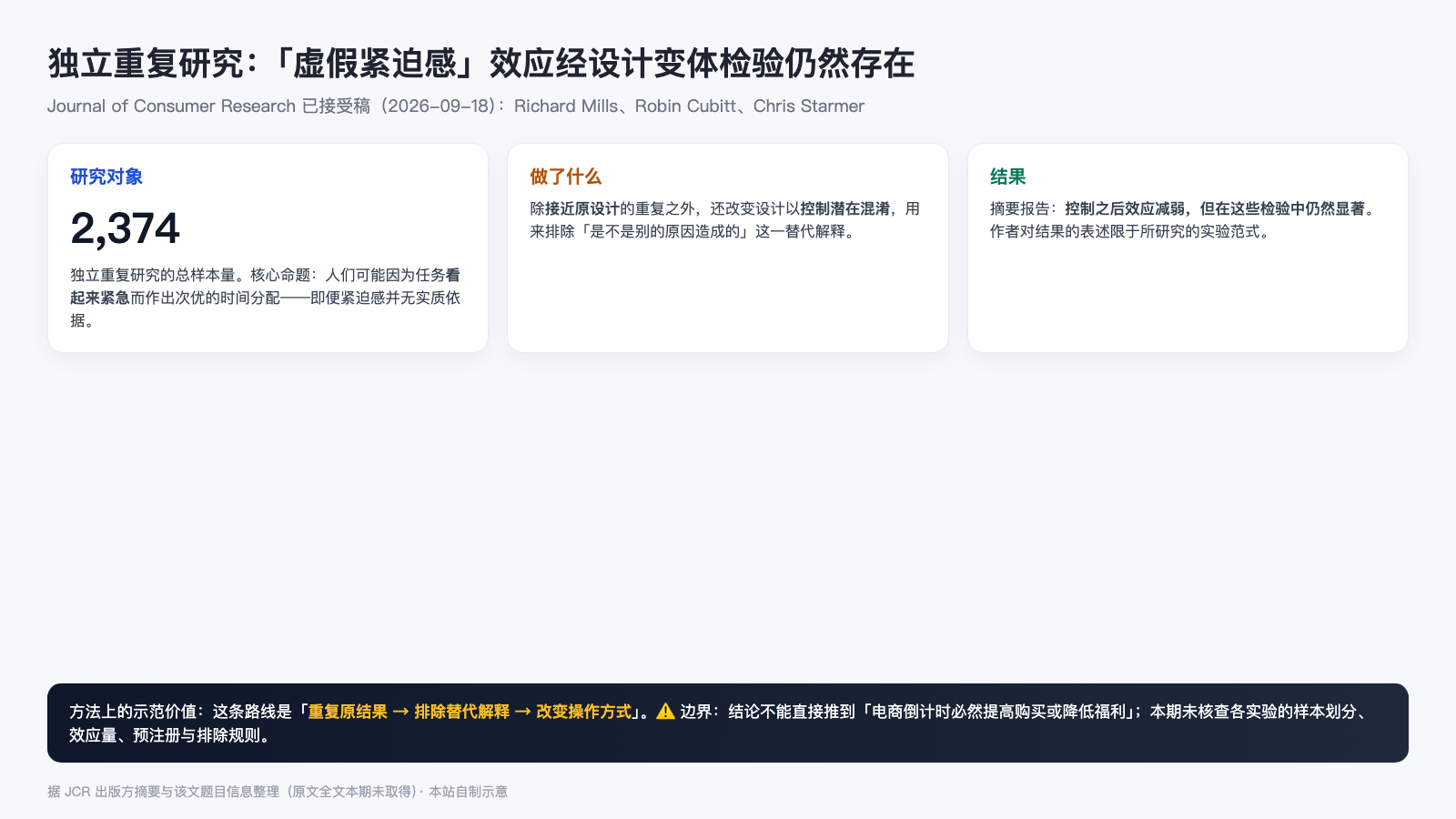Click the 研究对象 card heading
The image size is (1456, 819).
(106, 177)
